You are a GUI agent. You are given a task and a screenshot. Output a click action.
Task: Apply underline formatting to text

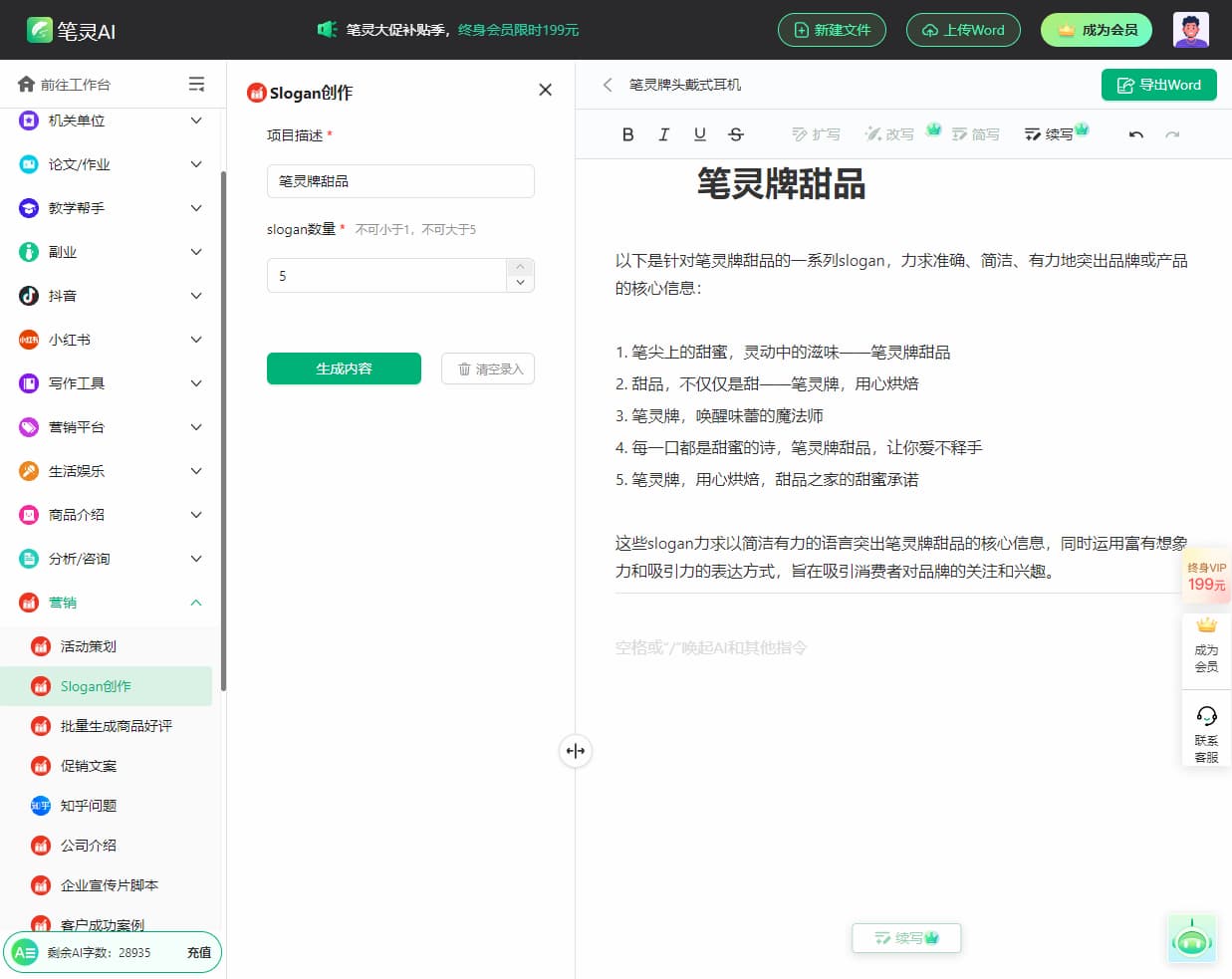point(700,134)
